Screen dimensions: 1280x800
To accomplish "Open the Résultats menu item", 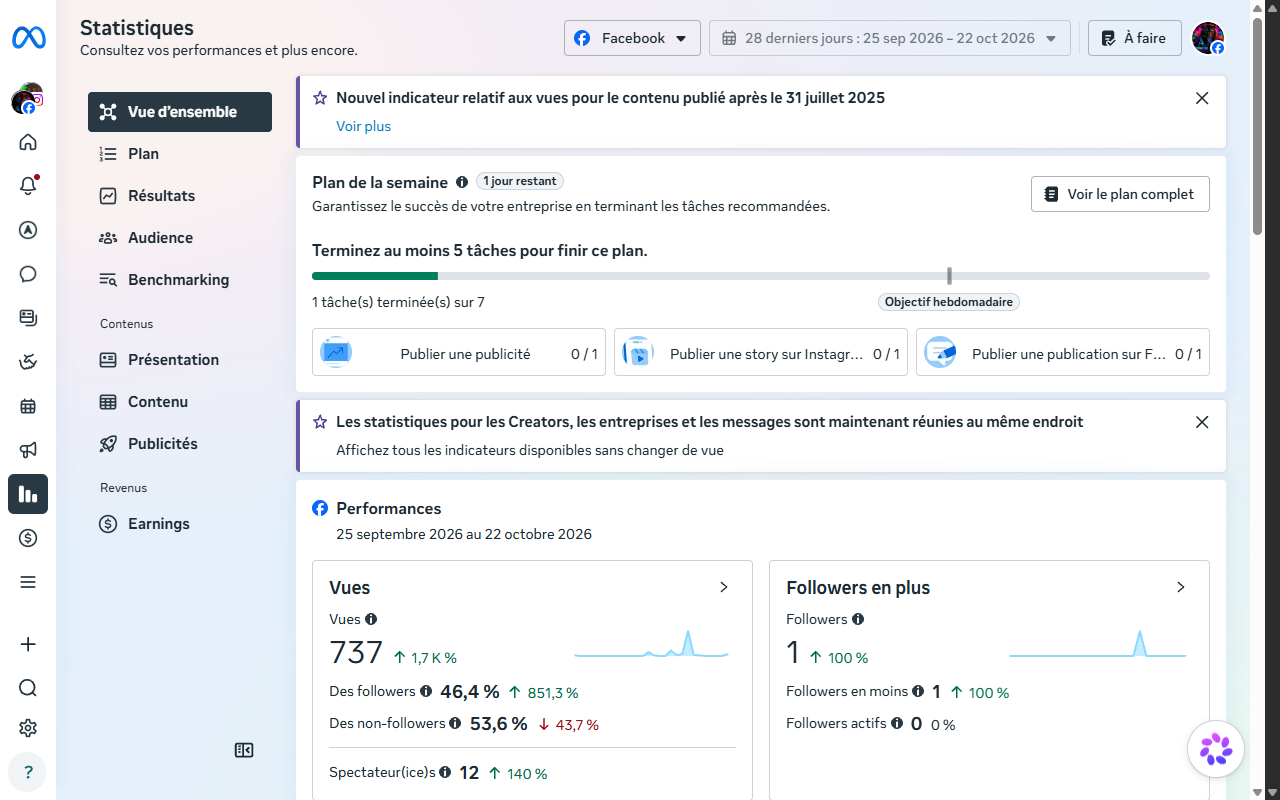I will tap(180, 196).
